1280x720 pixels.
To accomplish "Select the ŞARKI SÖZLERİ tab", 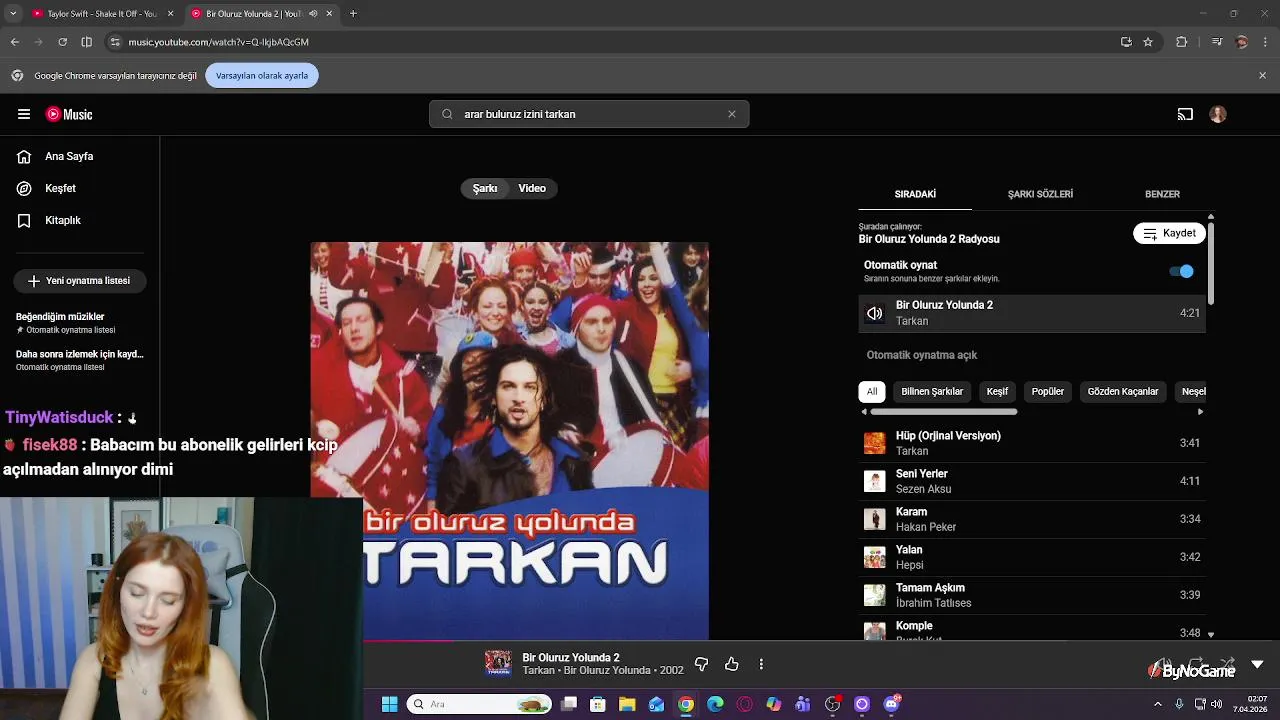I will [x=1040, y=194].
